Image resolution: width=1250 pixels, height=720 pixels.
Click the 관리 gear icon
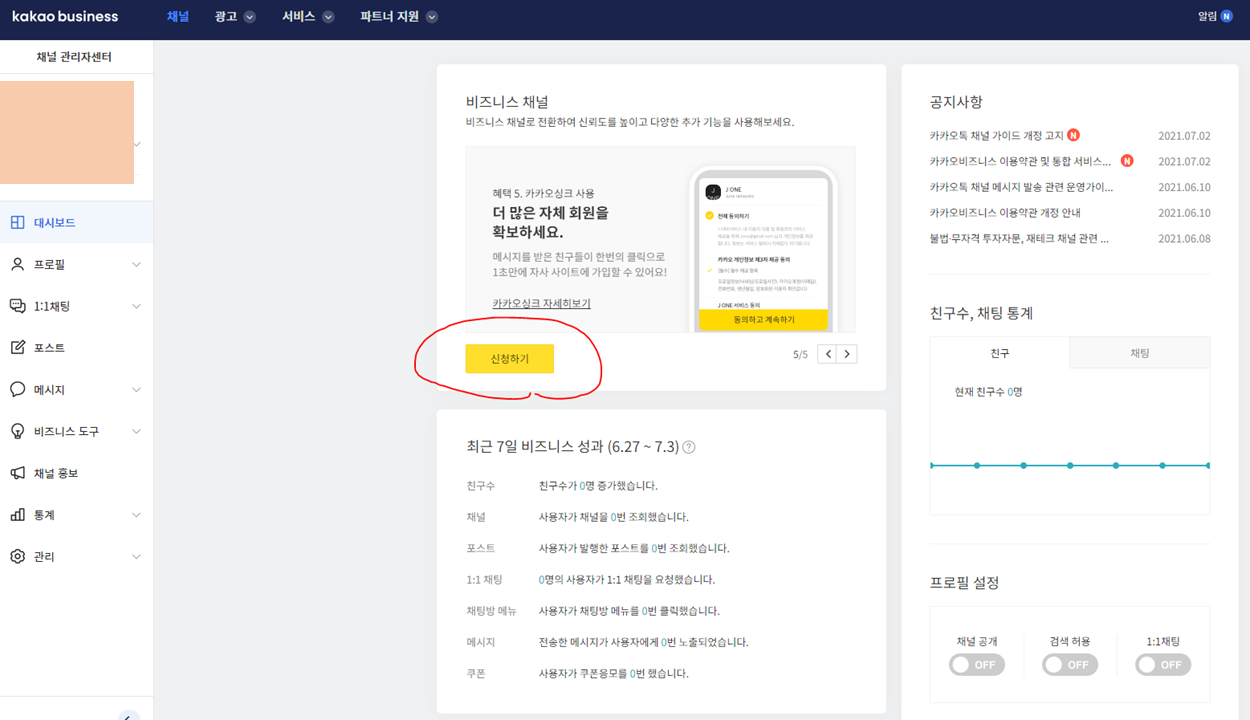tap(17, 556)
